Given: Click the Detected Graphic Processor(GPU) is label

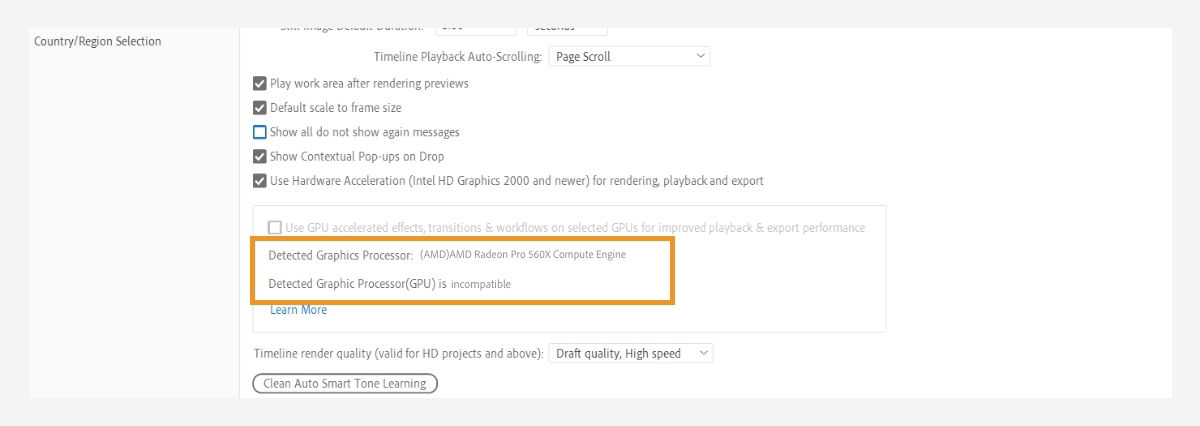Looking at the screenshot, I should (x=357, y=284).
